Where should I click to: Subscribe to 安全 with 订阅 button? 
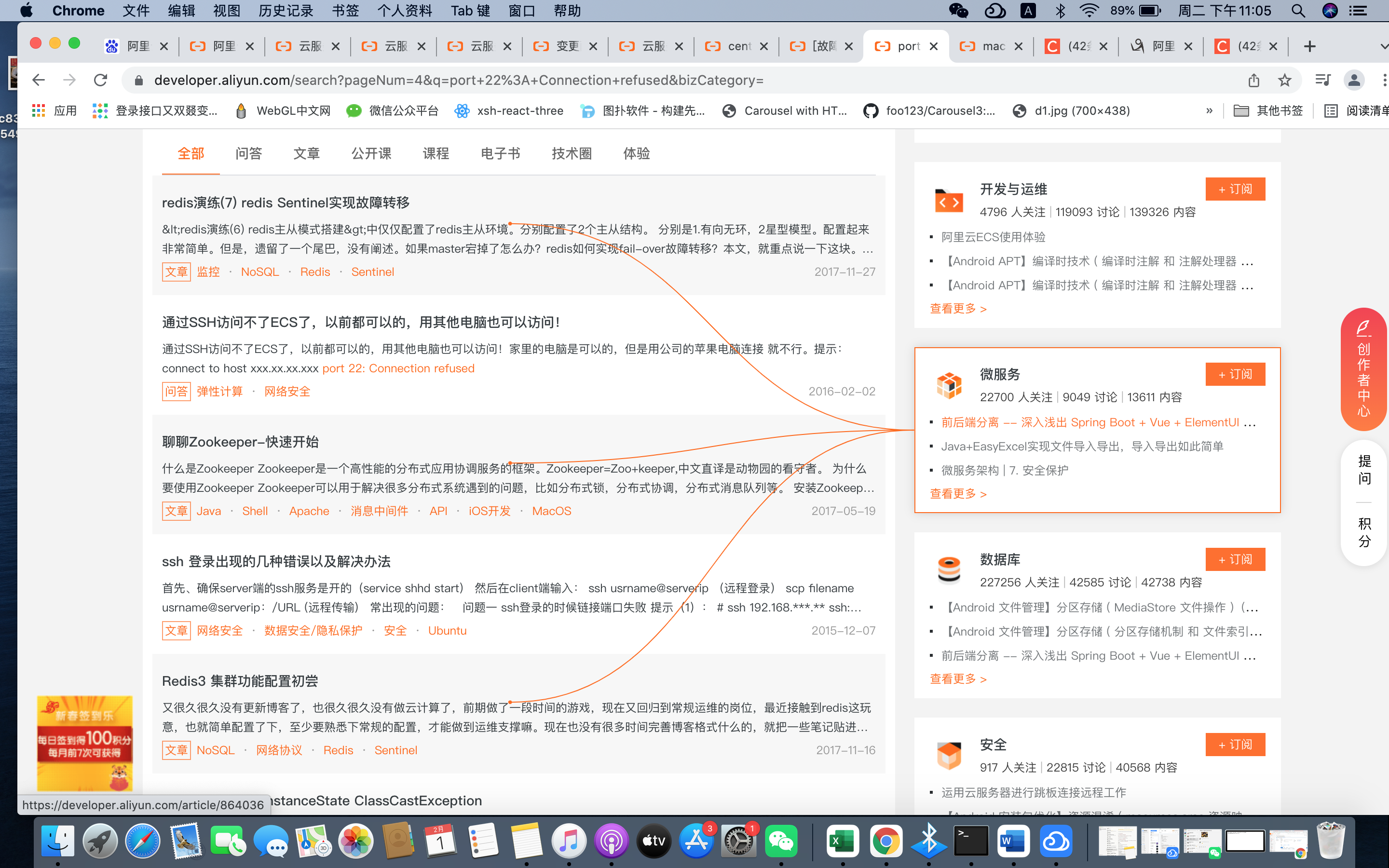click(x=1235, y=744)
